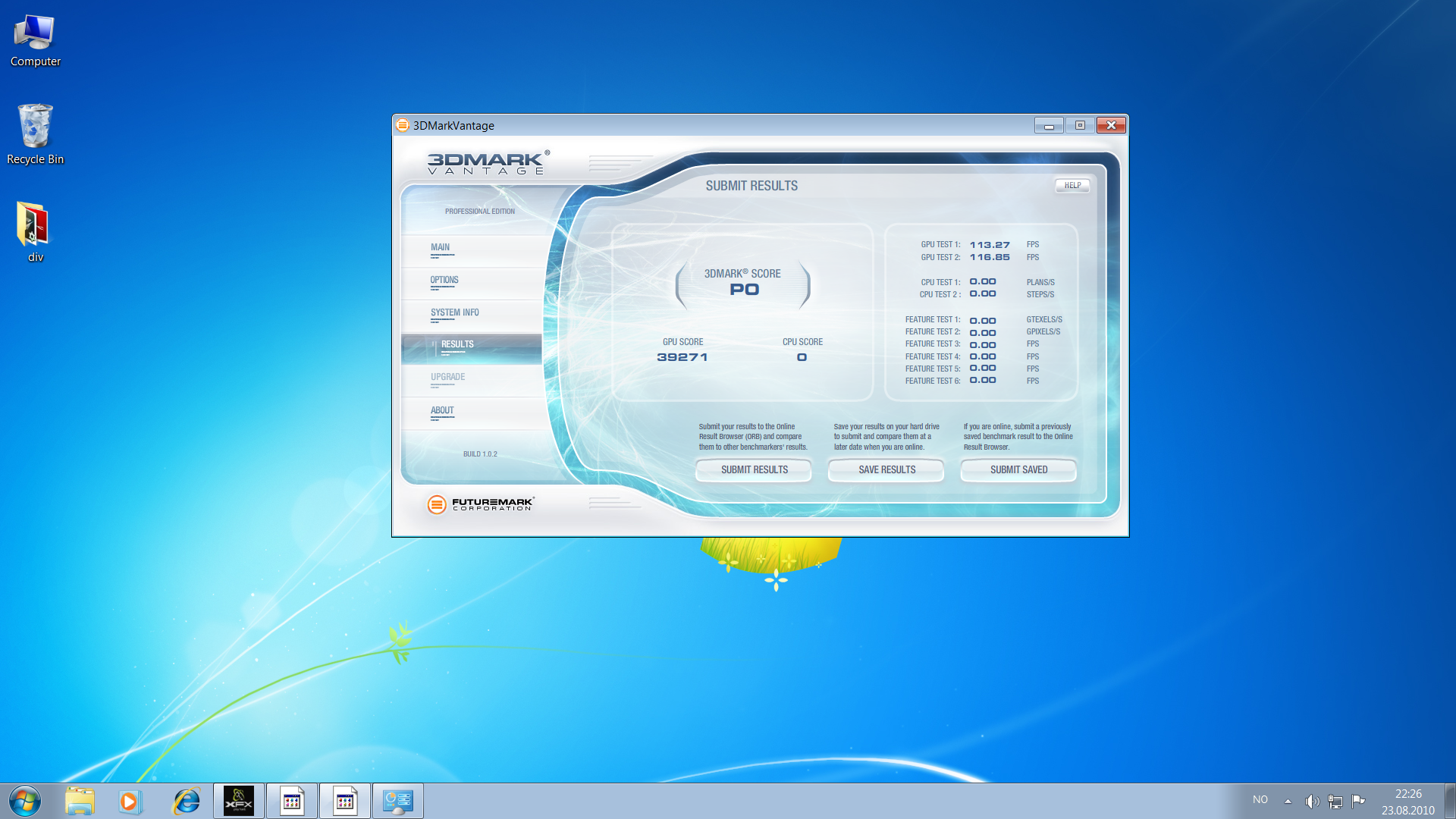Open the Recycle Bin desktop icon

click(x=35, y=134)
